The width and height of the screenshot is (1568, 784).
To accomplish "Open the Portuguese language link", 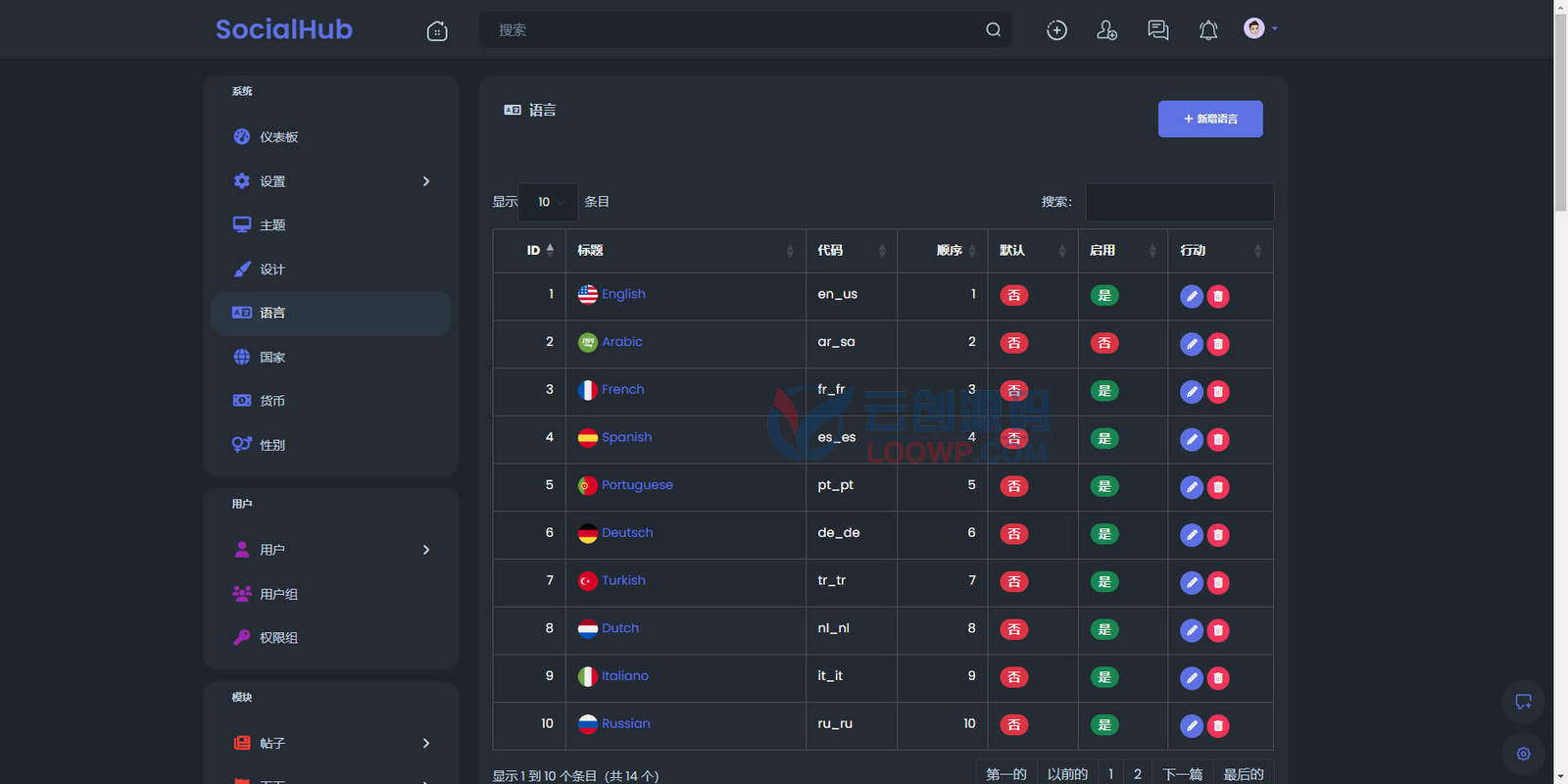I will (637, 485).
